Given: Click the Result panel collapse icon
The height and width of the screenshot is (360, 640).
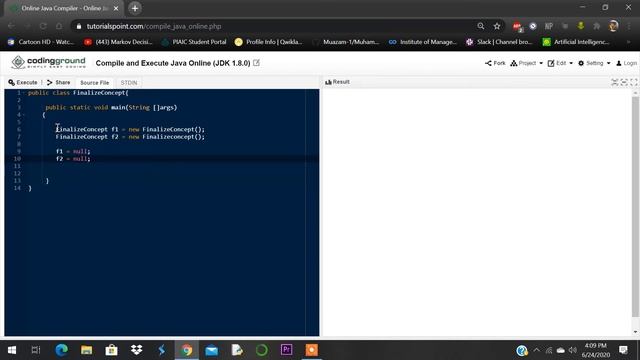Looking at the screenshot, I should (624, 82).
